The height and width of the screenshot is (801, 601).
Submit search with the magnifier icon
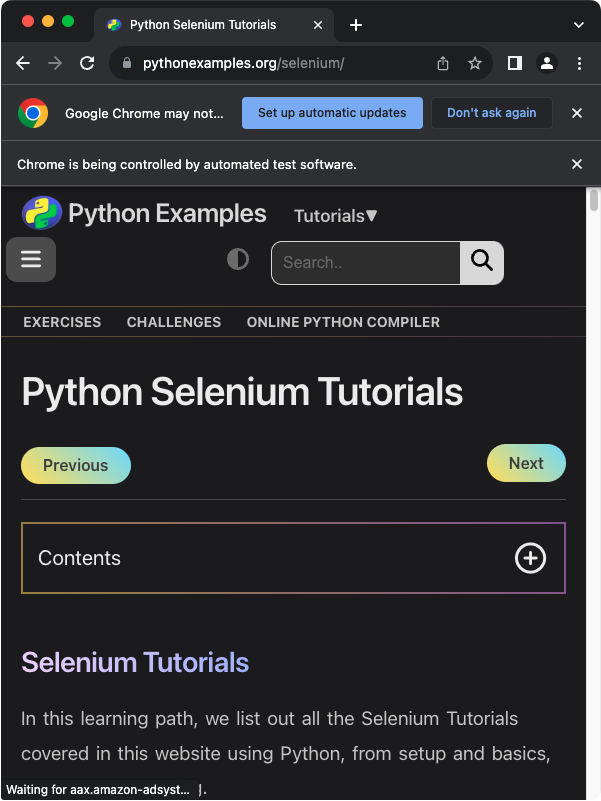click(x=481, y=263)
